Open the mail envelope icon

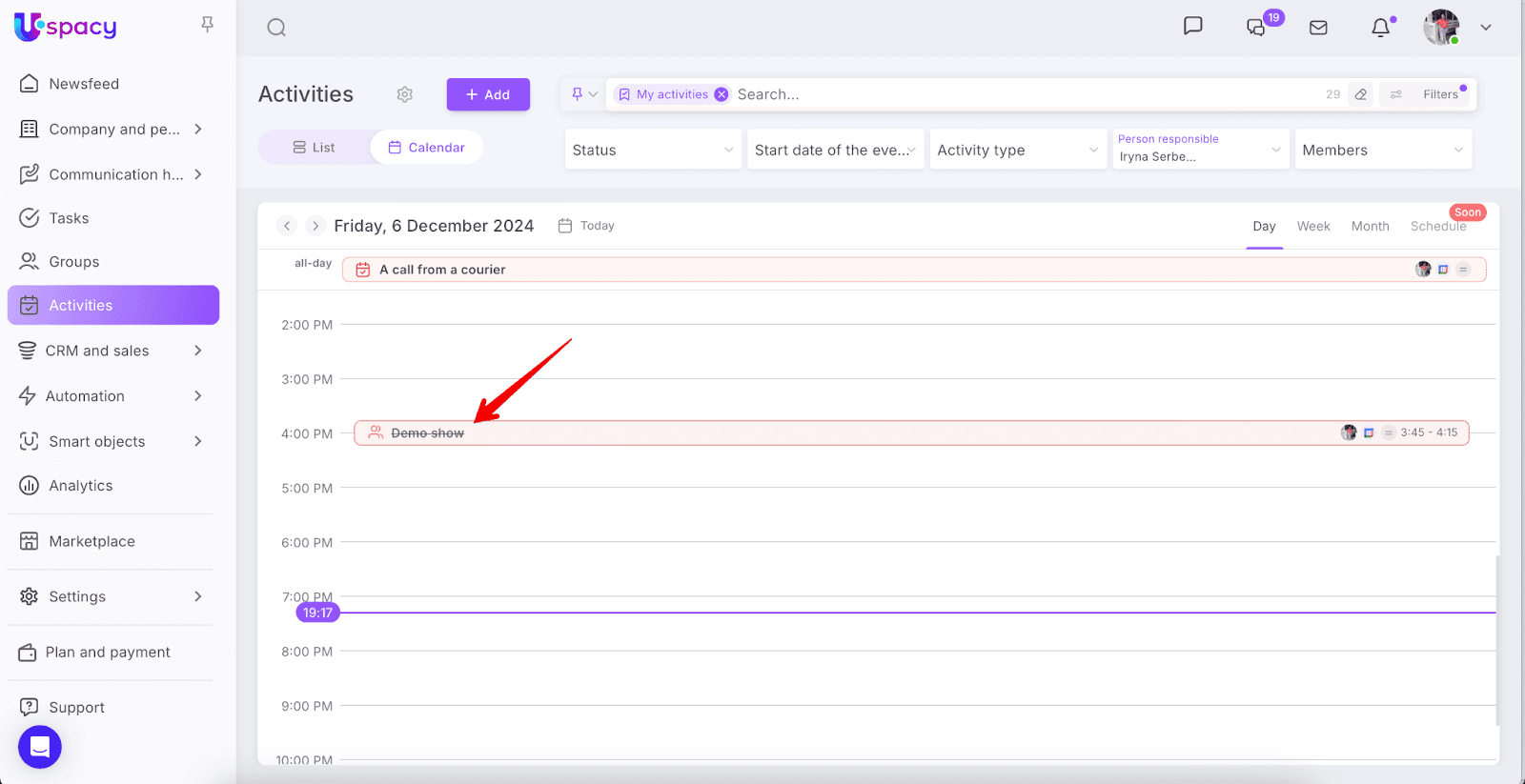pos(1318,28)
